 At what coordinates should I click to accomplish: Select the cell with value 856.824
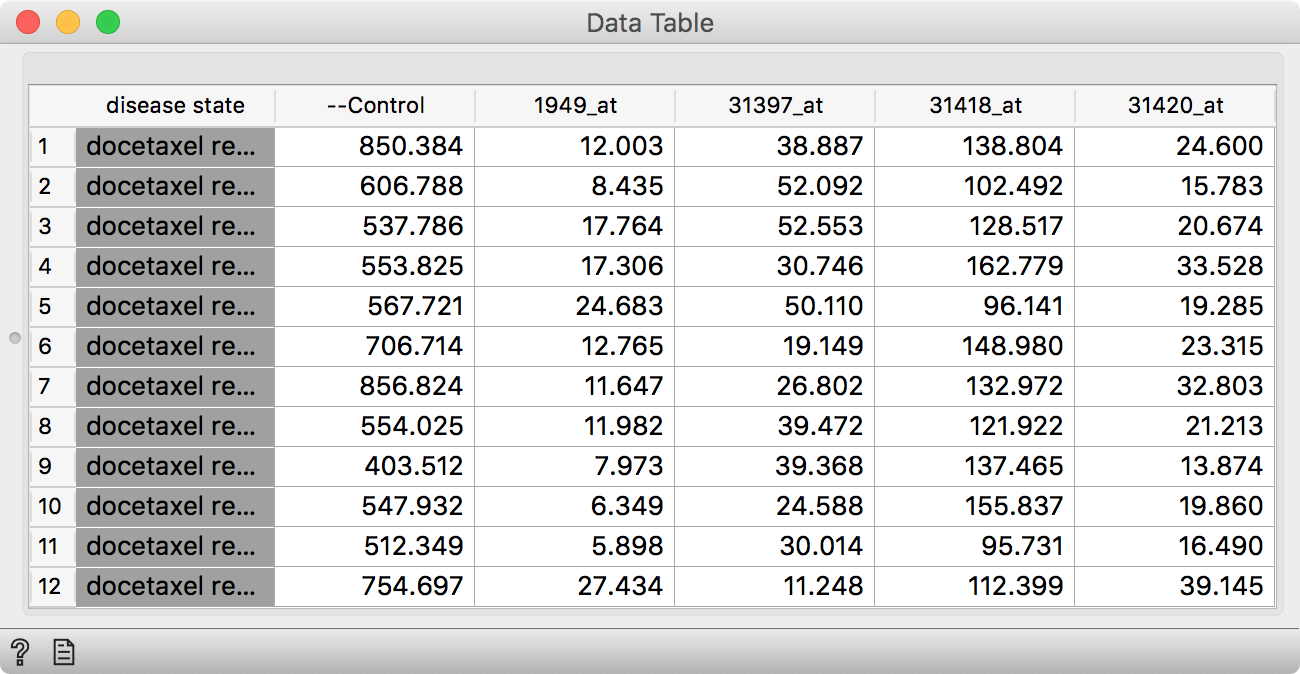[x=375, y=386]
